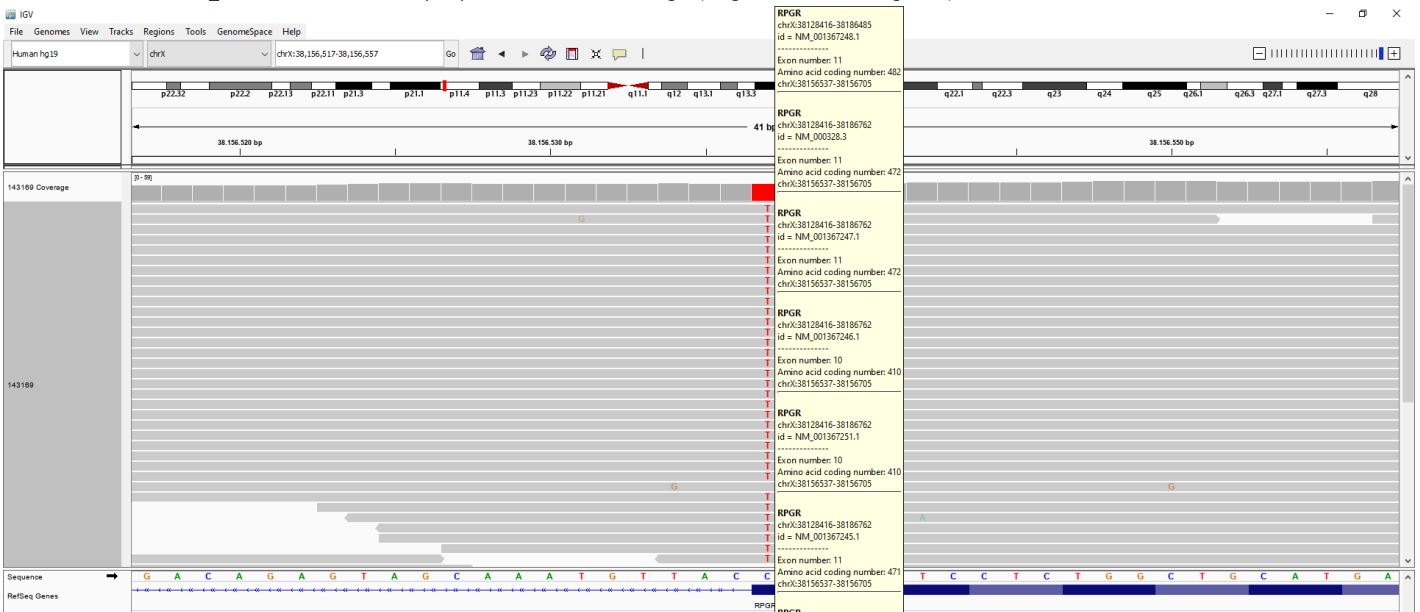Click the zoom level slider rail

(1326, 53)
